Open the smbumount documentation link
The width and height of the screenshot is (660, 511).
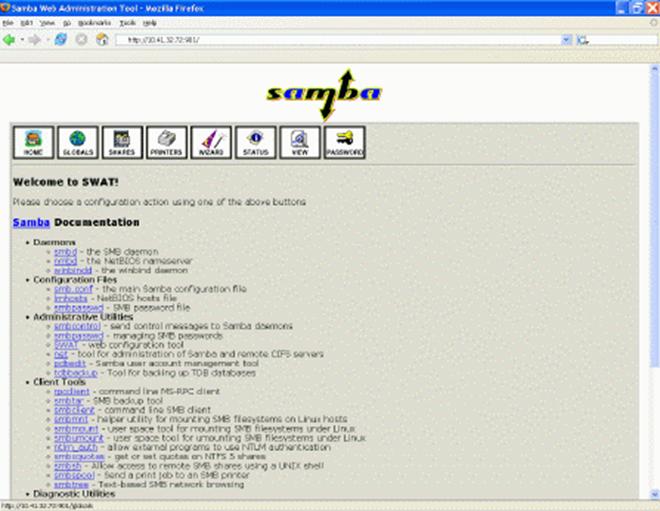coord(79,438)
